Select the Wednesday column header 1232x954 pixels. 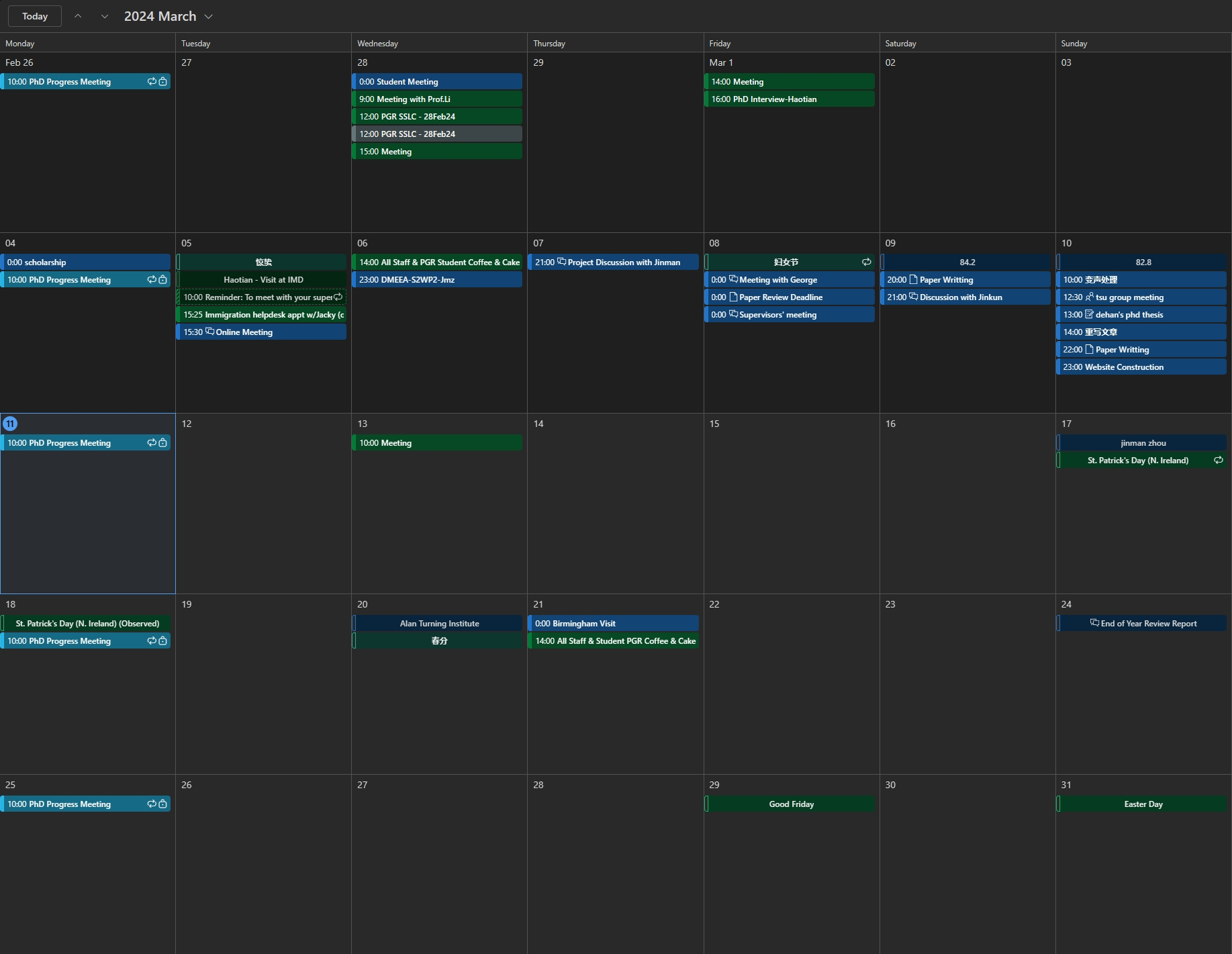(x=377, y=43)
